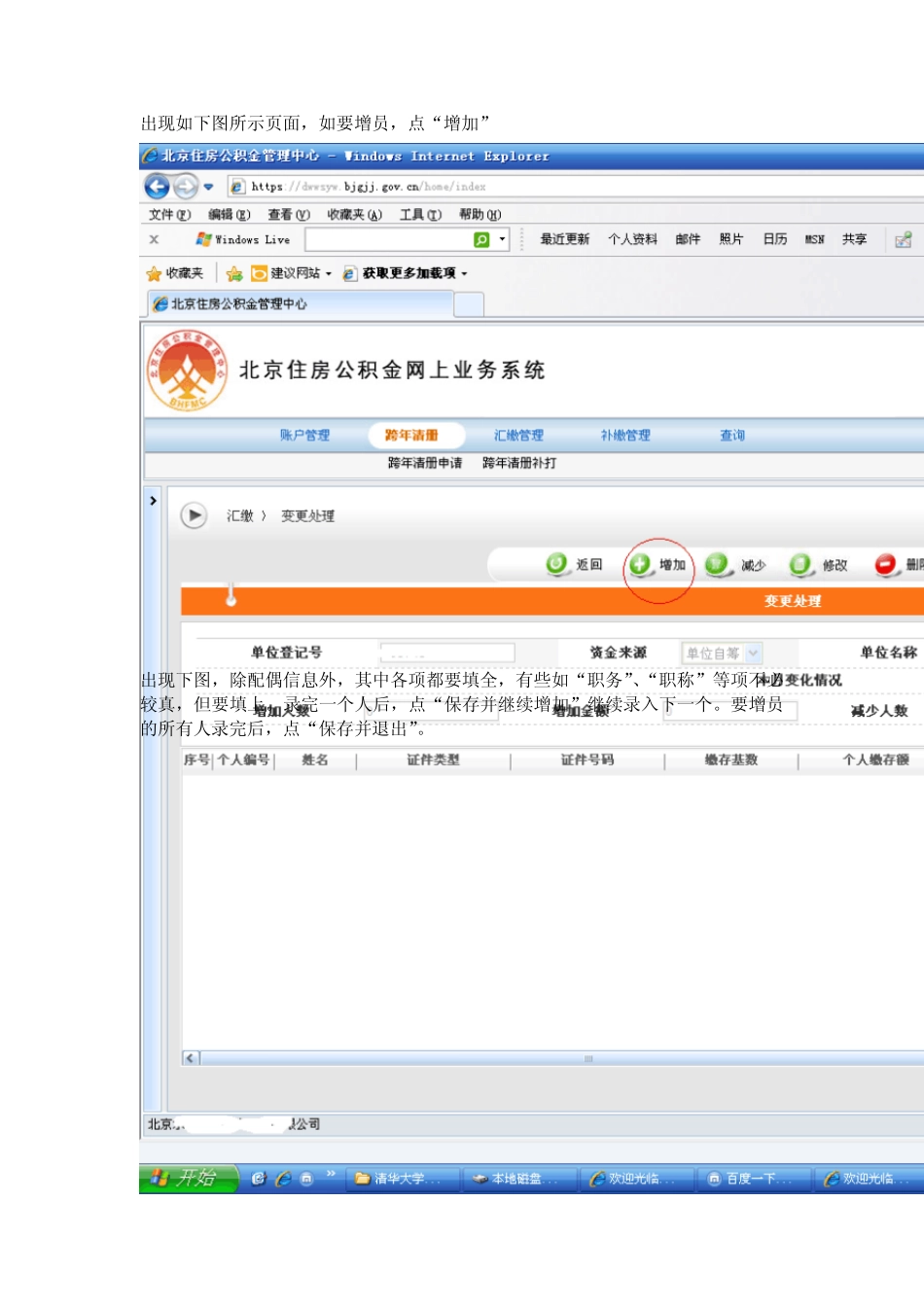Screen dimensions: 924x1307
Task: Open the 帮助 menu
Action: click(x=480, y=215)
